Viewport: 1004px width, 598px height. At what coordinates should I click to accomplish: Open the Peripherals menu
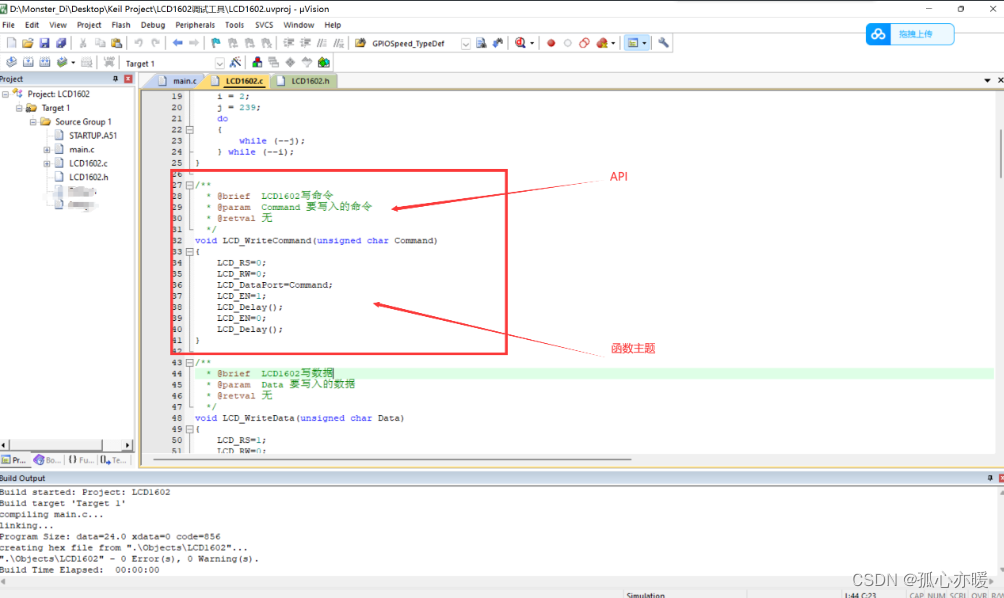(x=195, y=25)
